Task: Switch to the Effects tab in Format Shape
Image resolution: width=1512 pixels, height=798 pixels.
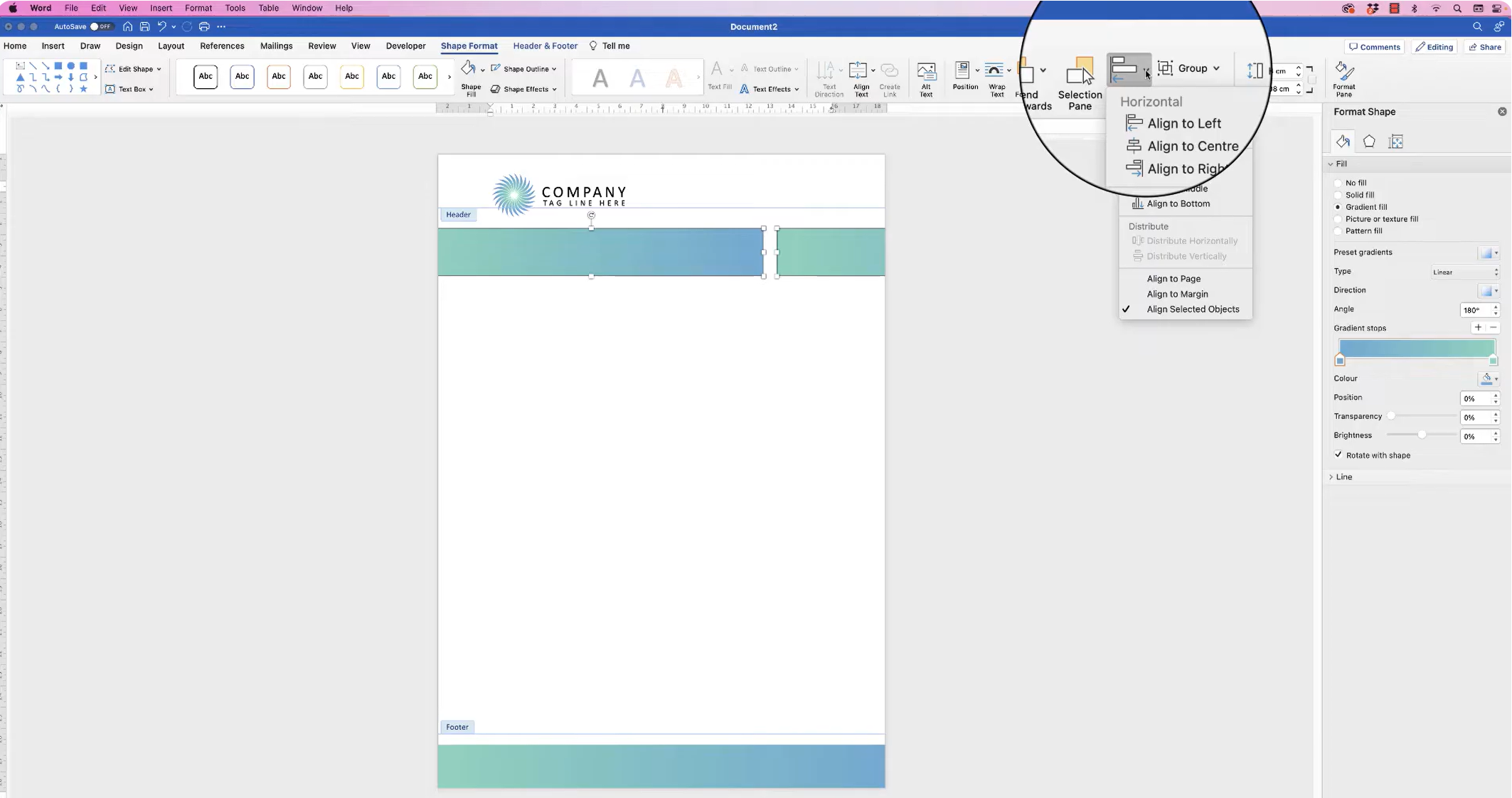Action: (1369, 142)
